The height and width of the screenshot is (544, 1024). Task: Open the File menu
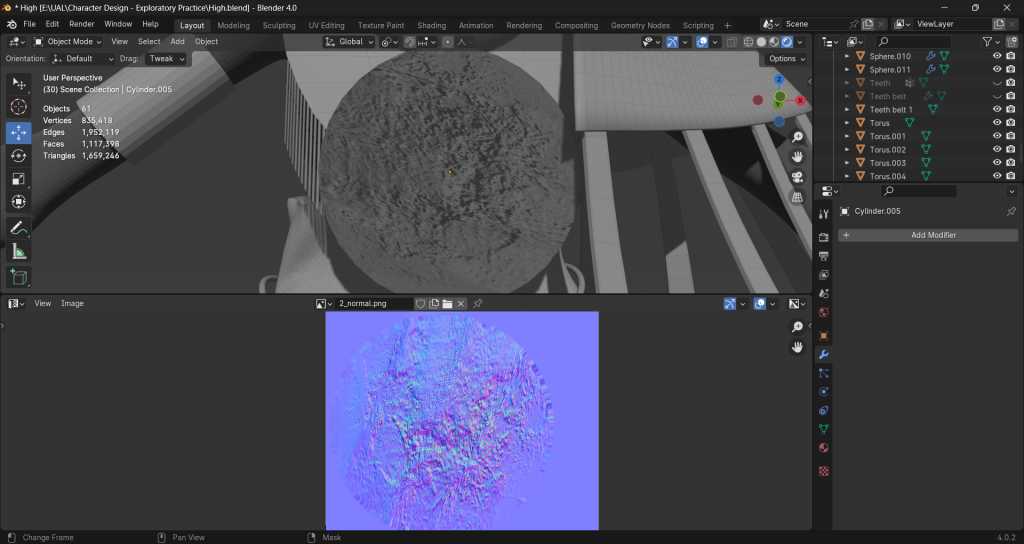[29, 24]
